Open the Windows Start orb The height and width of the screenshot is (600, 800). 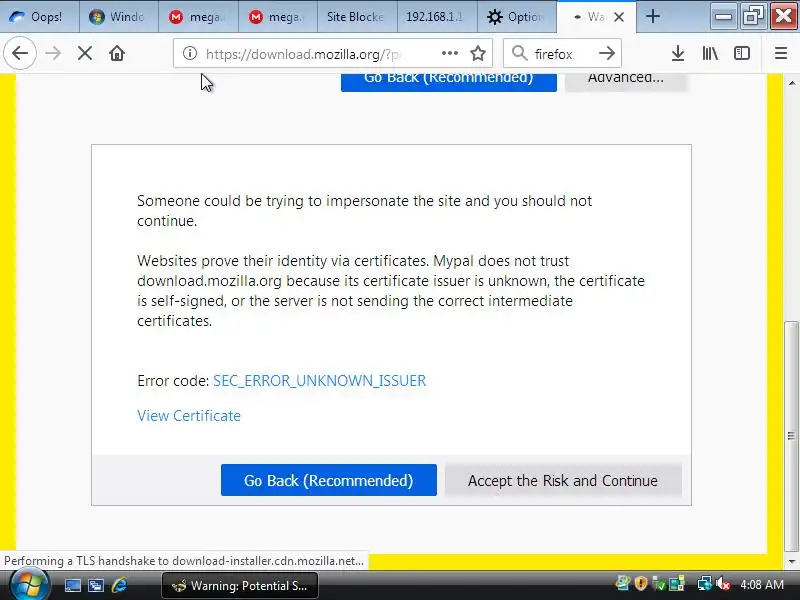[30, 585]
